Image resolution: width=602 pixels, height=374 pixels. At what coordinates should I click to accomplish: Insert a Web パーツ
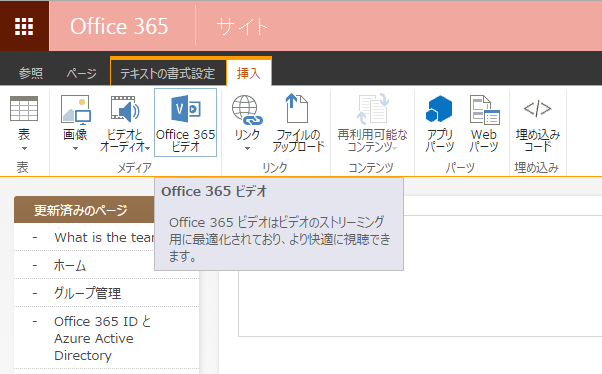coord(484,123)
